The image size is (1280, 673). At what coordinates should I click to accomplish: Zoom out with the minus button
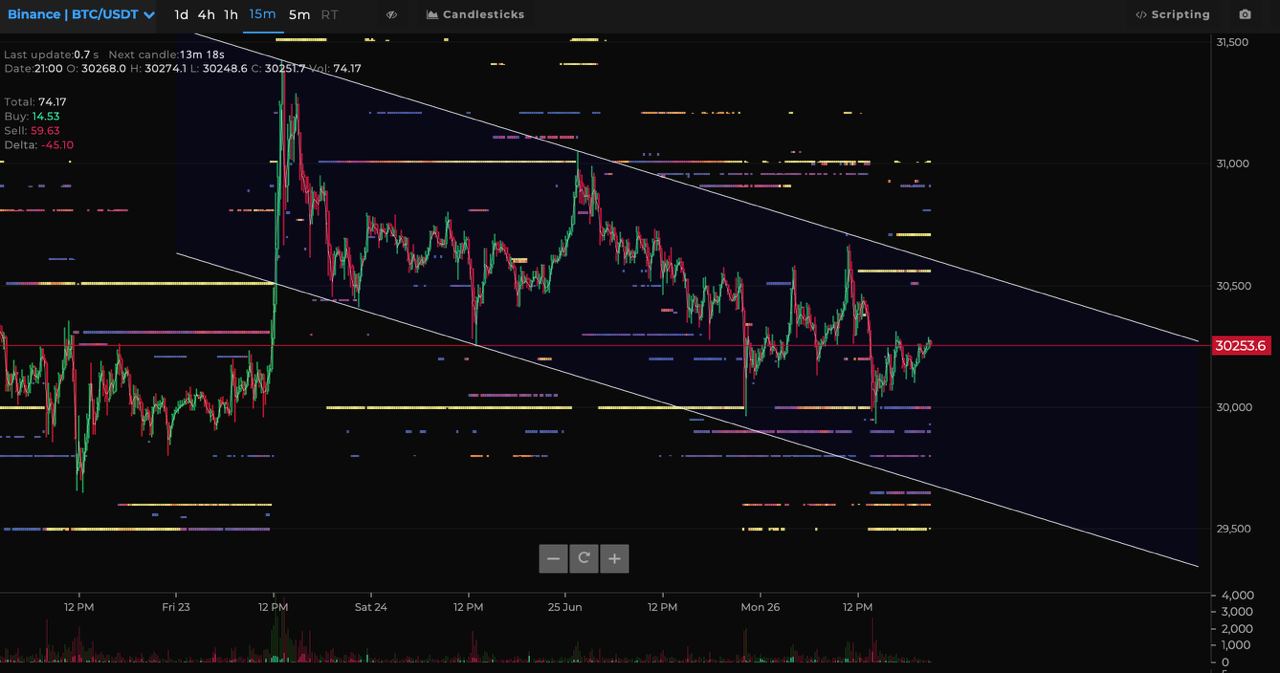(x=553, y=558)
